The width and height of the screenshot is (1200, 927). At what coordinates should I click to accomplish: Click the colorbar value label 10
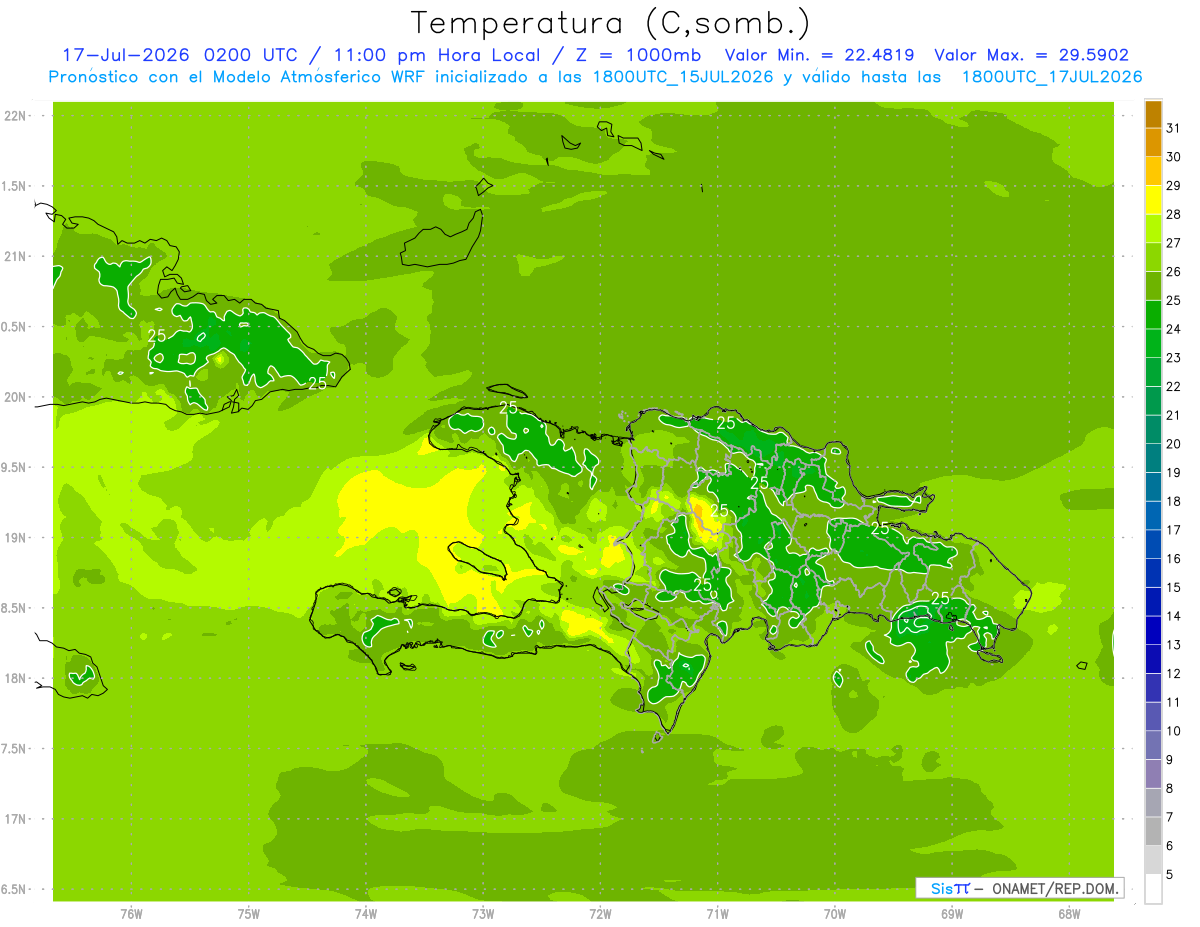(x=1173, y=731)
